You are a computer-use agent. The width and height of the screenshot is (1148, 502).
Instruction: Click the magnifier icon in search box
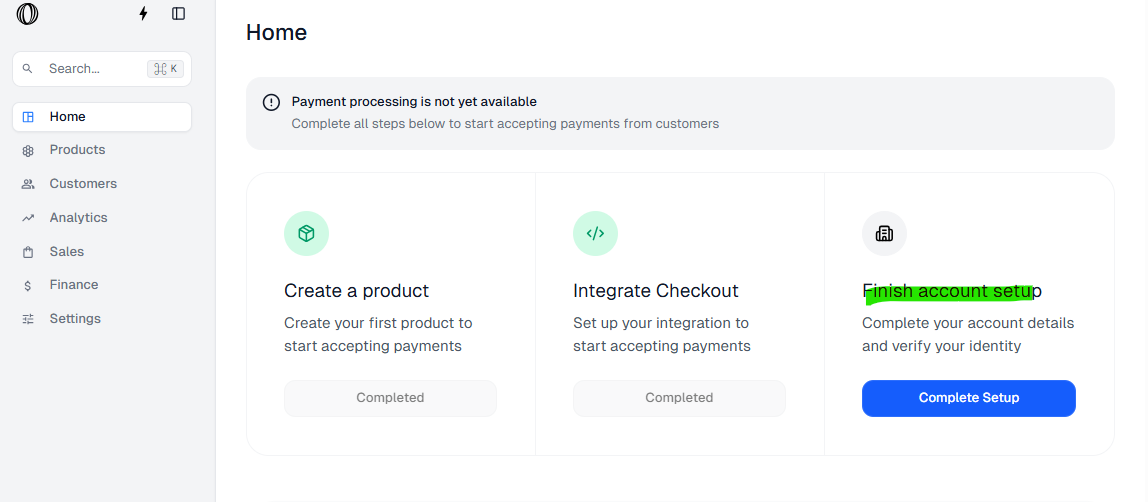(28, 69)
